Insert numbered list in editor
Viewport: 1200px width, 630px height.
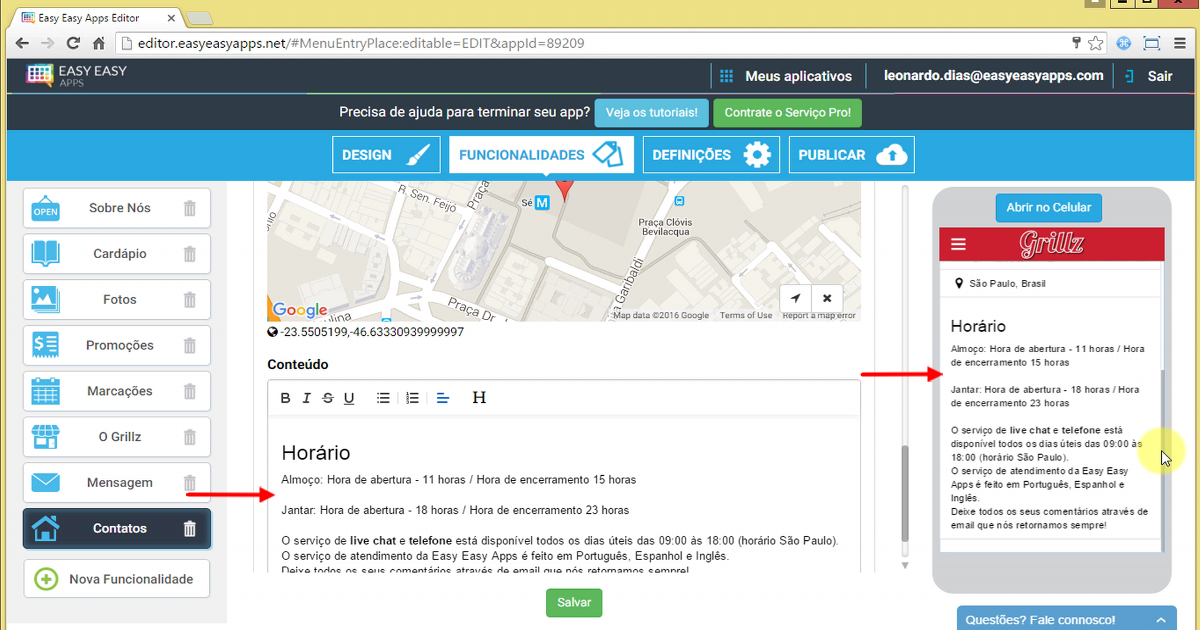point(412,398)
